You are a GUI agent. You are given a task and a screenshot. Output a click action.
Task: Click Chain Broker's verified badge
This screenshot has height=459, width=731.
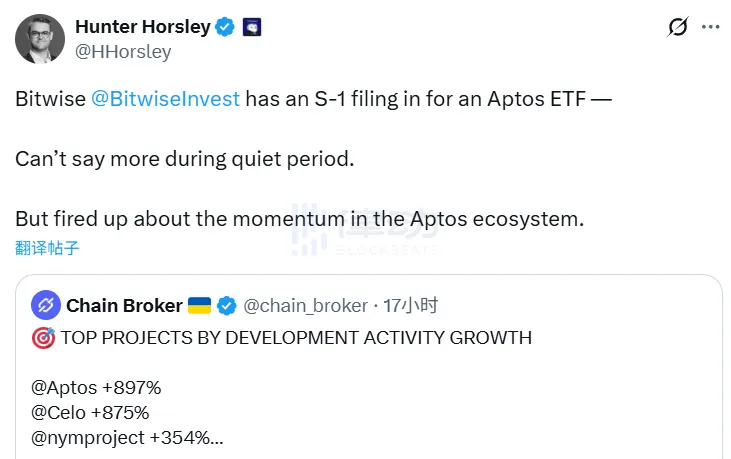pyautogui.click(x=228, y=305)
